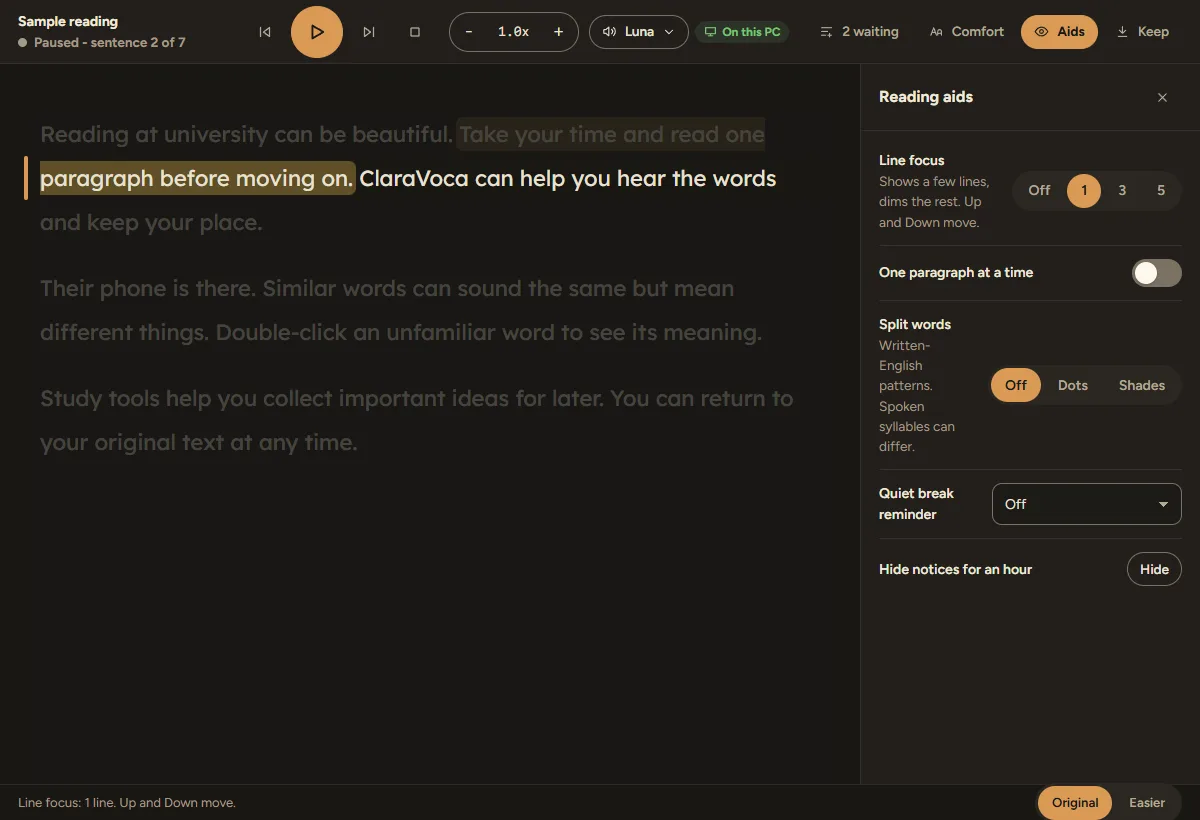Set Line focus to 5 lines
1200x820 pixels.
(x=1161, y=190)
